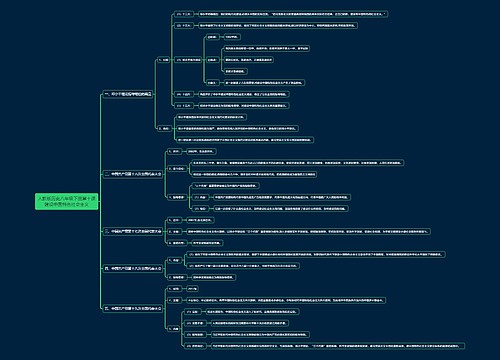Screen dimensions: 500x360
Task: Select the branch node beginning with 三、
Action: coord(133,231)
